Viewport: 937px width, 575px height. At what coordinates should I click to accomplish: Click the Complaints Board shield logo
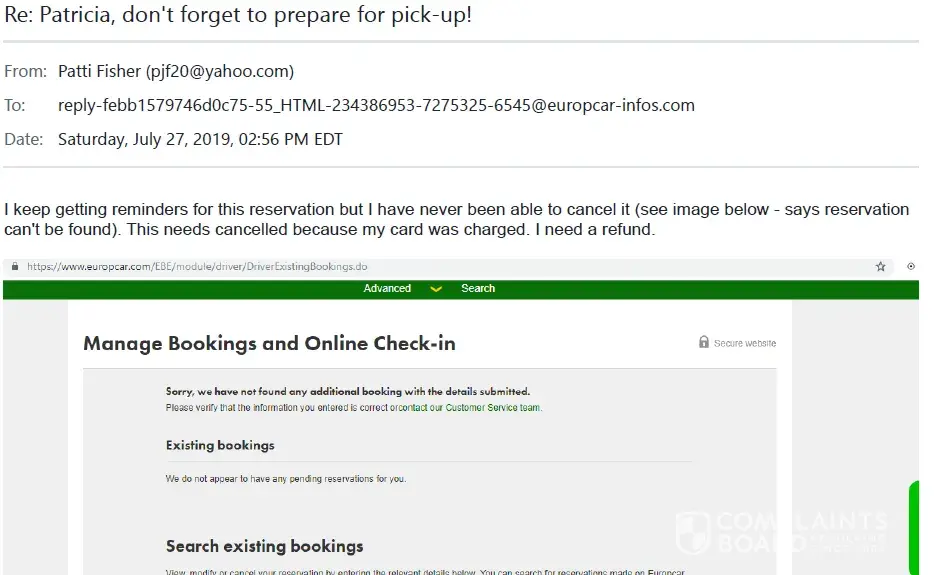click(693, 532)
